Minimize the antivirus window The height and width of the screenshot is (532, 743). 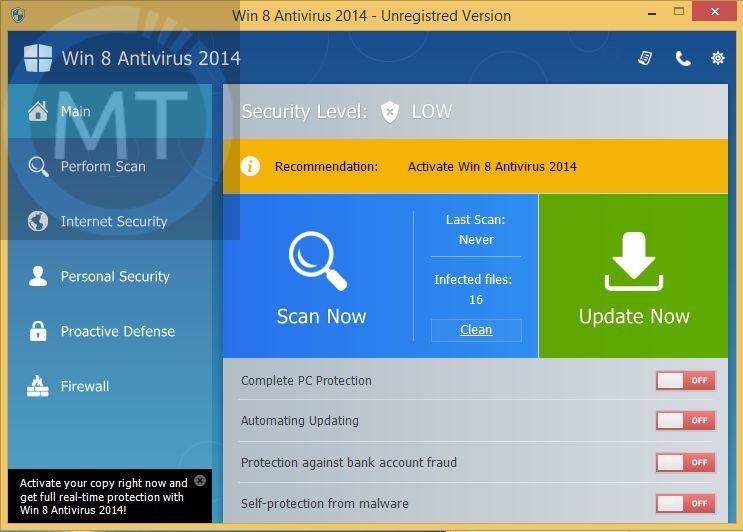coord(652,14)
